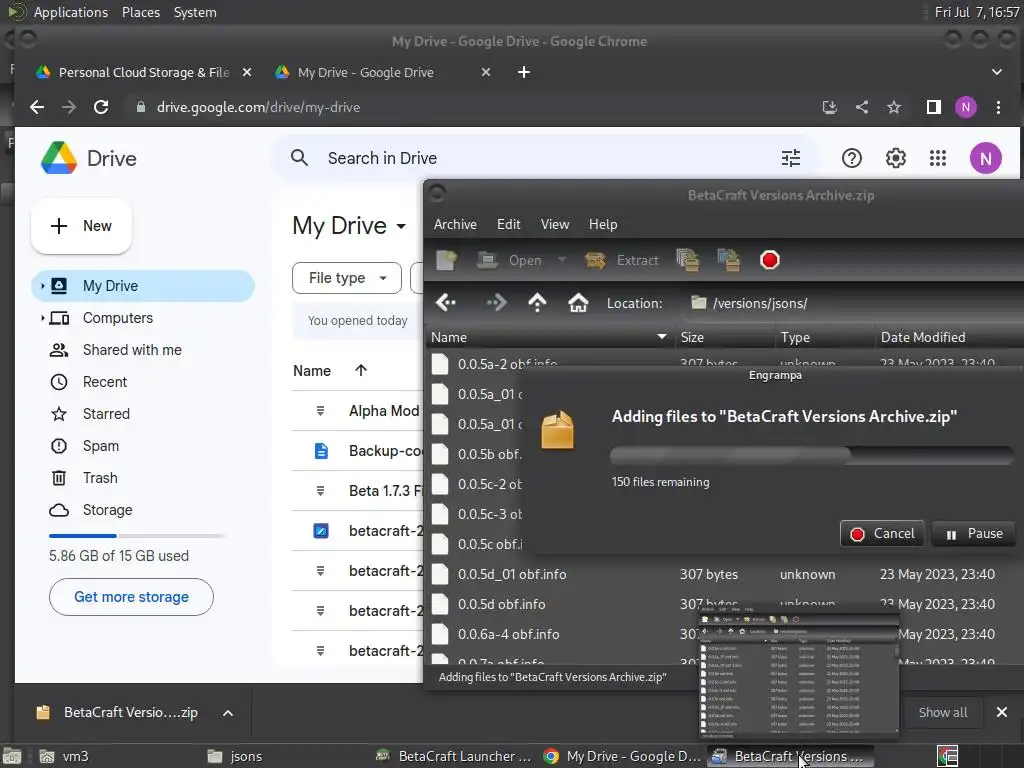This screenshot has height=768, width=1024.
Task: Click the red Stop icon in Engrampa toolbar
Action: click(770, 260)
